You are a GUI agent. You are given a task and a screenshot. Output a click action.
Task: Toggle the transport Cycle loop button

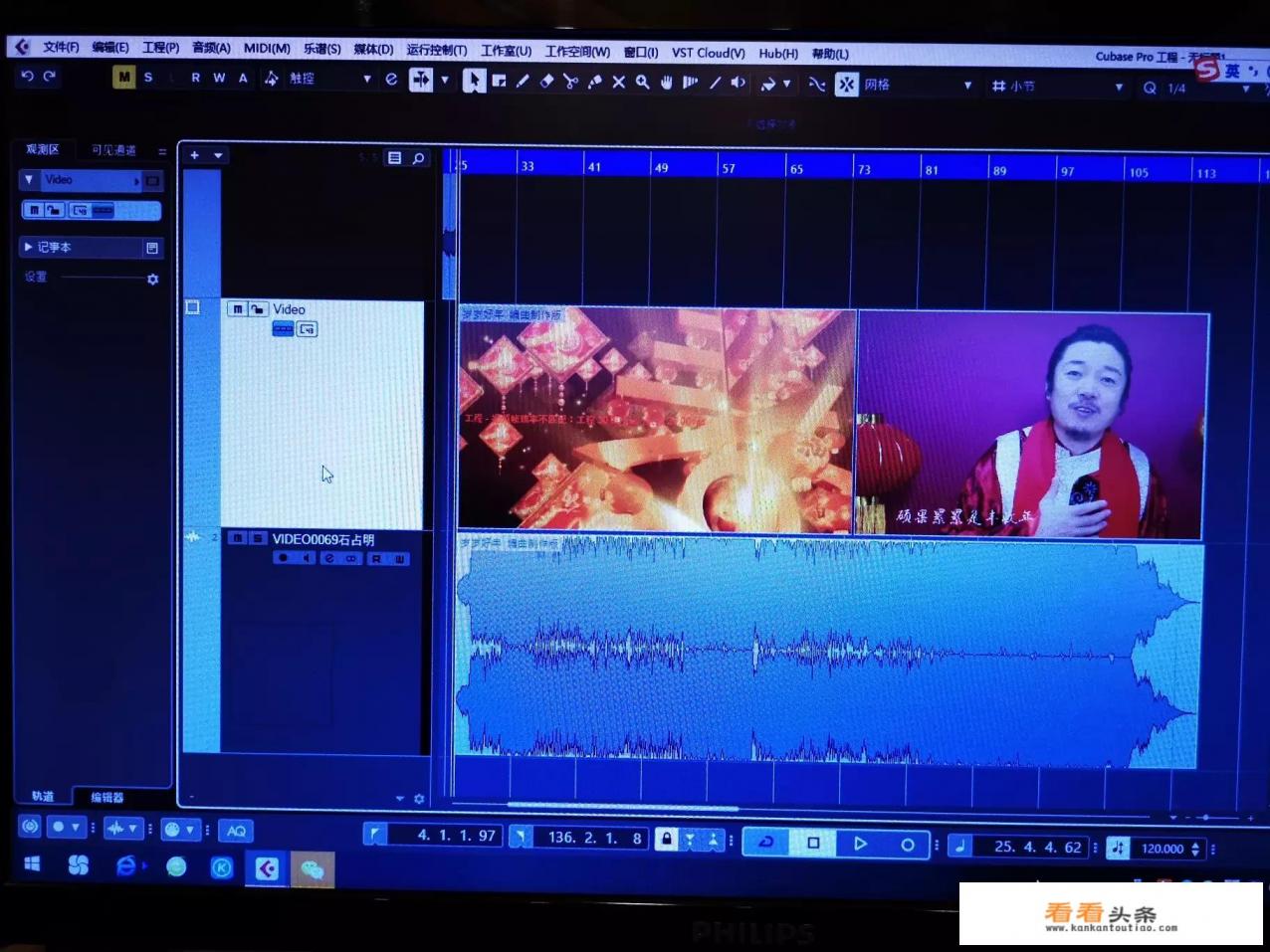tap(766, 843)
